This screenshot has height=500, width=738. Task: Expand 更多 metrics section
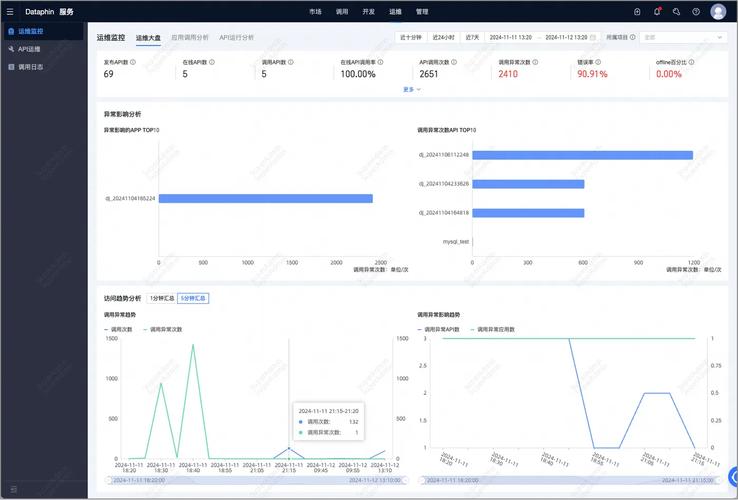tap(412, 89)
